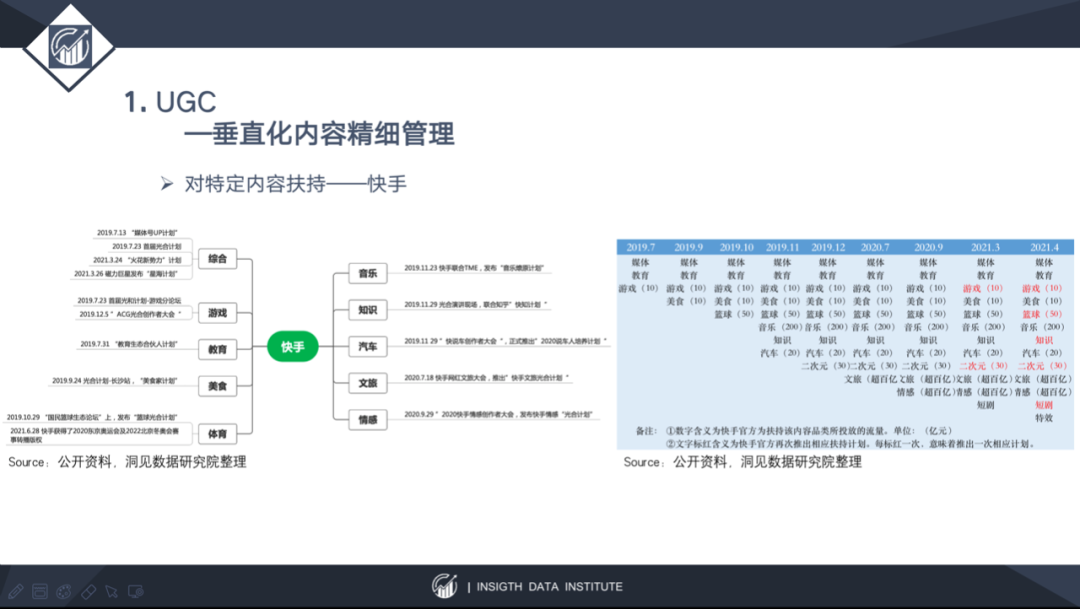
Task: Click the '2019.11.23 快手联合TME' entry
Action: 474,268
